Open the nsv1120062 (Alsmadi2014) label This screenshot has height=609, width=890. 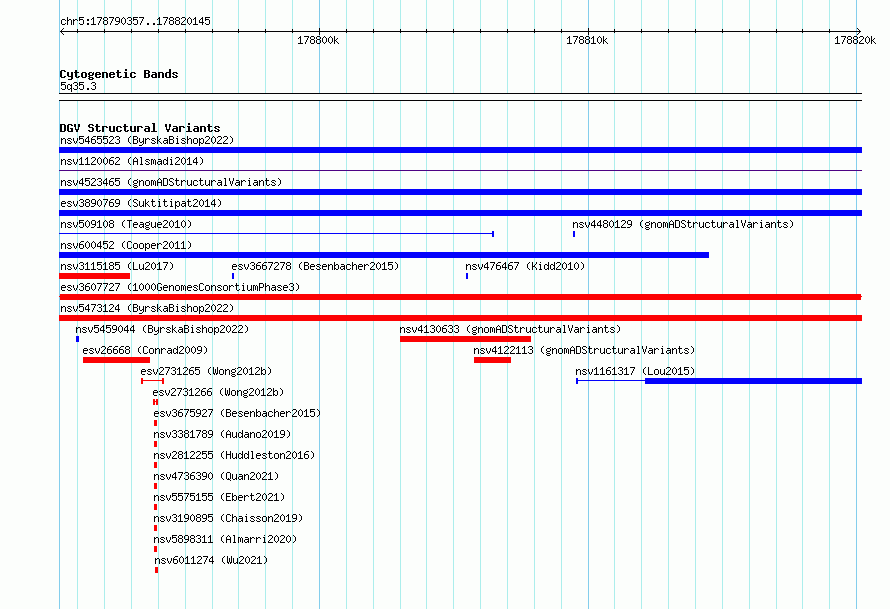pyautogui.click(x=132, y=161)
